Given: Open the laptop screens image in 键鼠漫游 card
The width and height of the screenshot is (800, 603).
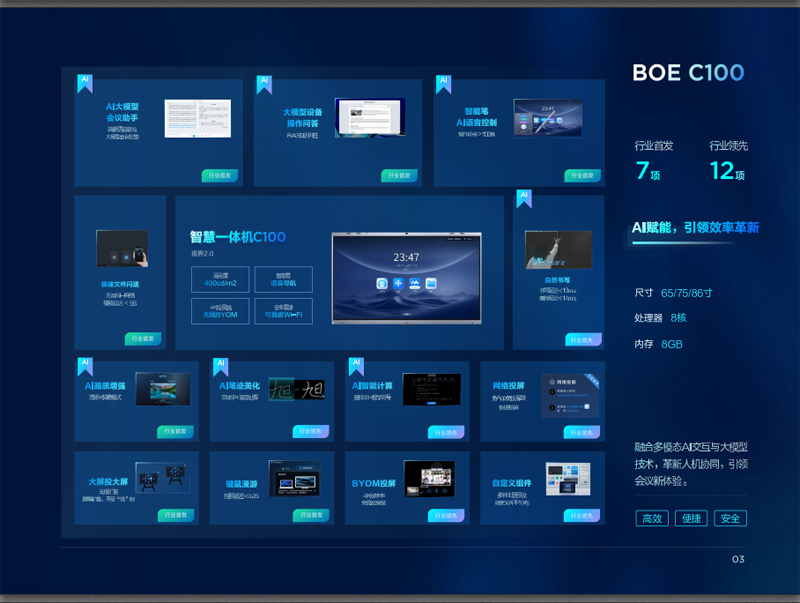Looking at the screenshot, I should point(295,478).
